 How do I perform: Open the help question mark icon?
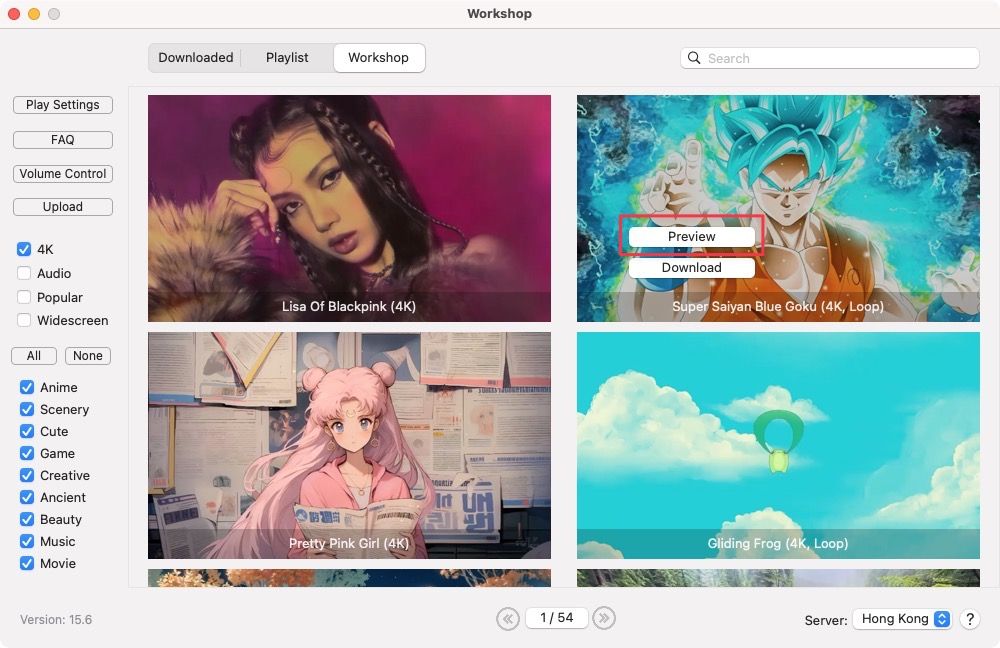969,619
